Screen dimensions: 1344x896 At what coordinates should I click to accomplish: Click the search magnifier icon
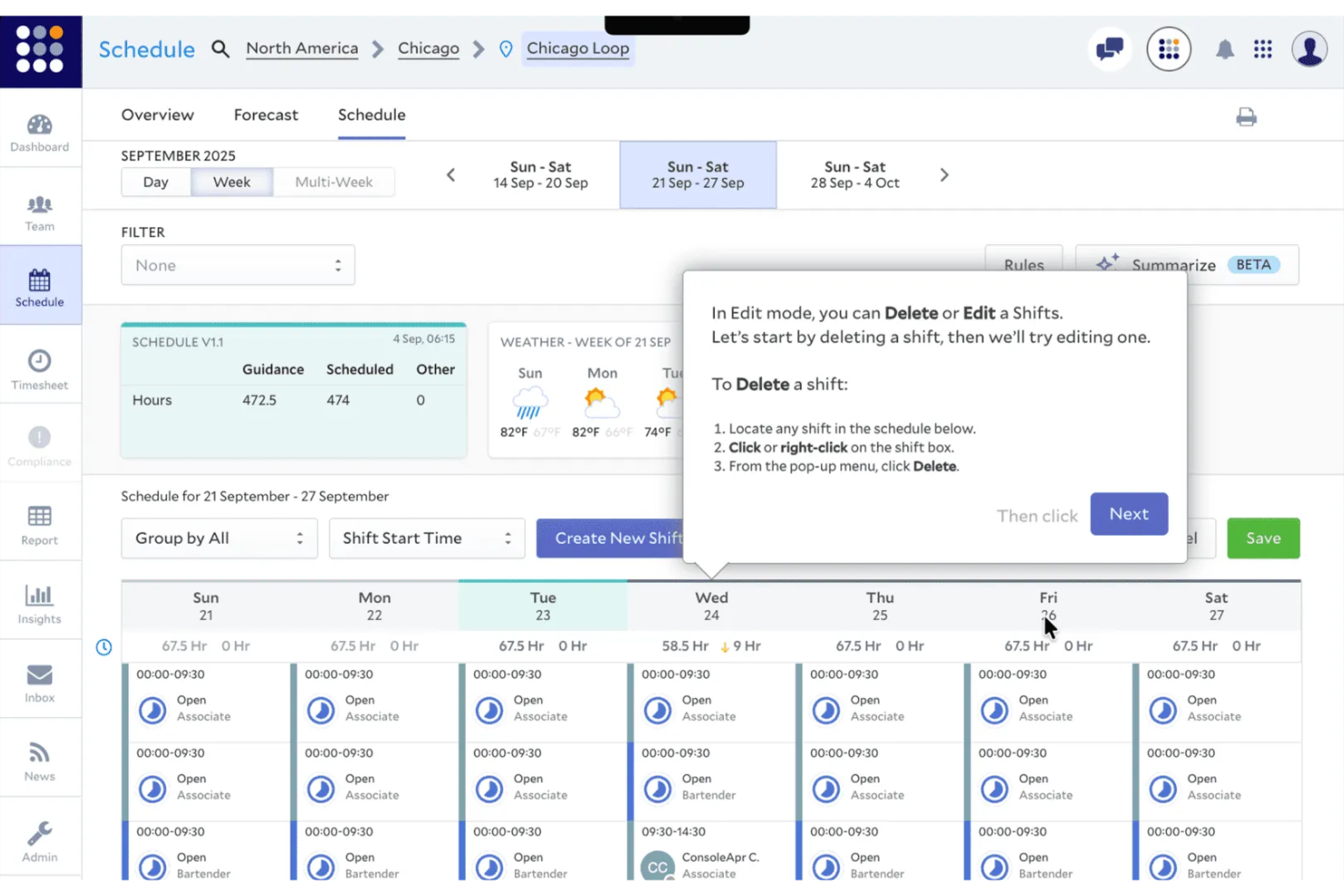[x=221, y=48]
